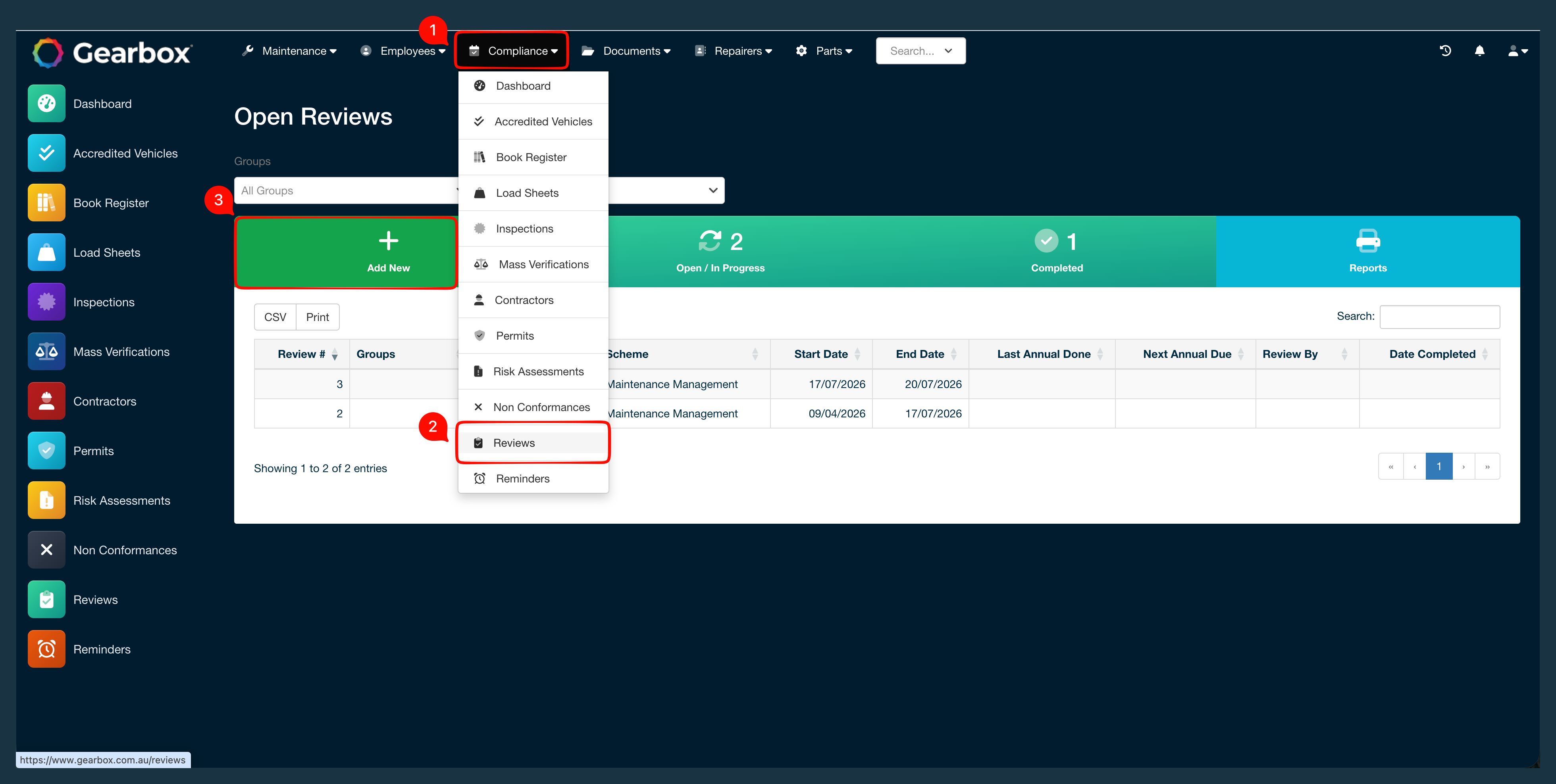Click the Completed checkmark circle icon
This screenshot has height=784, width=1556.
coord(1046,241)
